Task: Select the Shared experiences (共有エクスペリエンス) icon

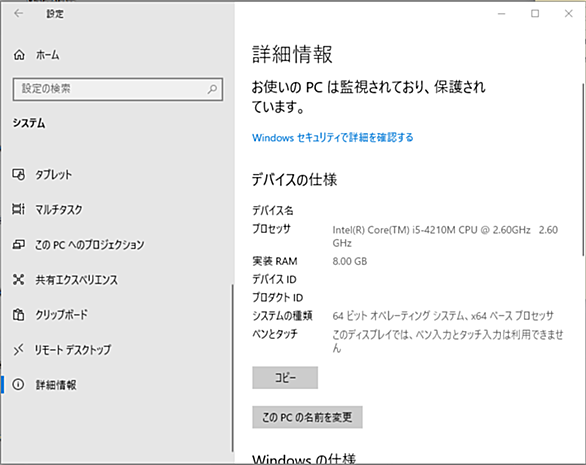Action: 18,279
